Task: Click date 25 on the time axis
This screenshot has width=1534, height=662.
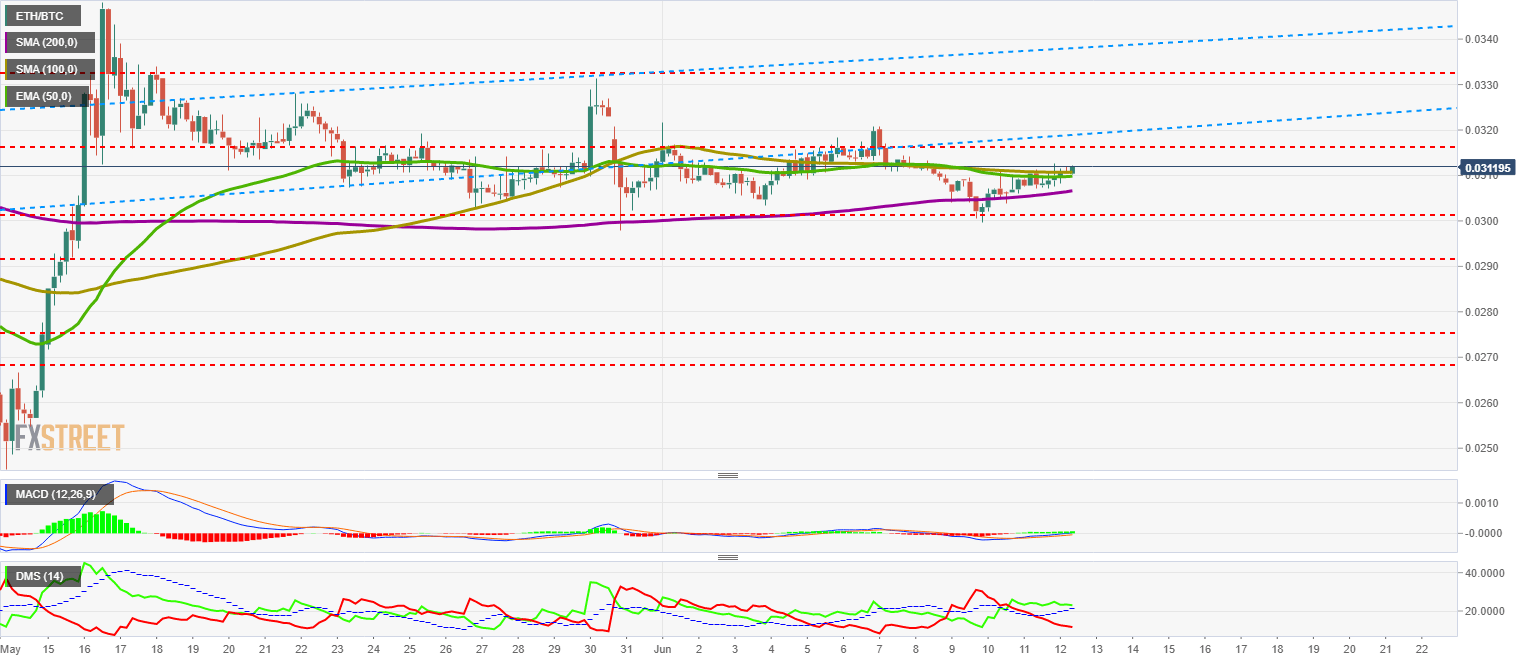Action: click(x=409, y=649)
